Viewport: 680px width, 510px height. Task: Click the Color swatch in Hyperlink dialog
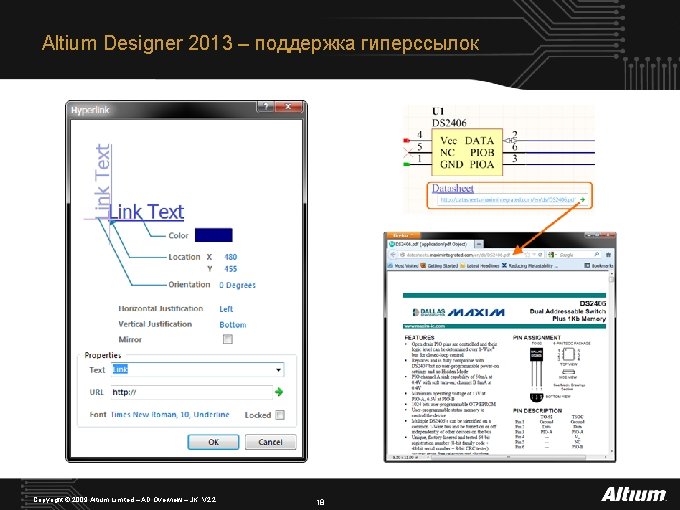[x=213, y=235]
